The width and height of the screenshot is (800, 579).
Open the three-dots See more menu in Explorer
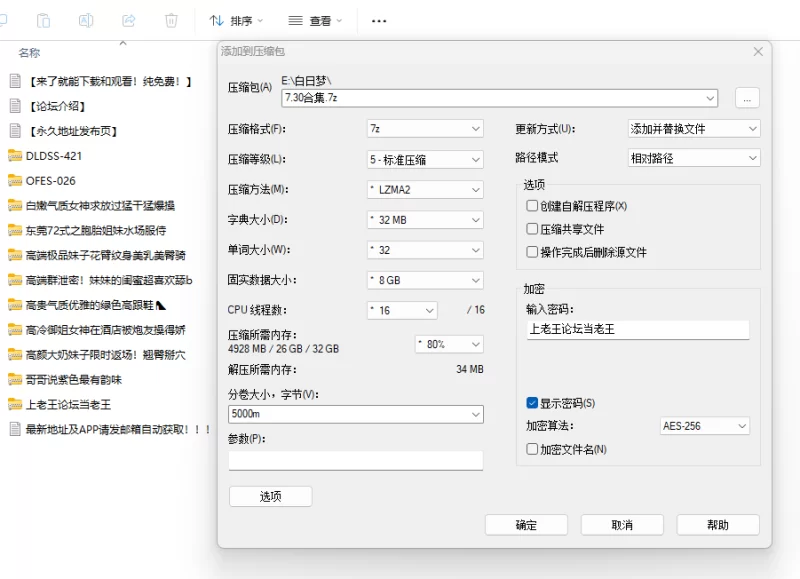(379, 21)
